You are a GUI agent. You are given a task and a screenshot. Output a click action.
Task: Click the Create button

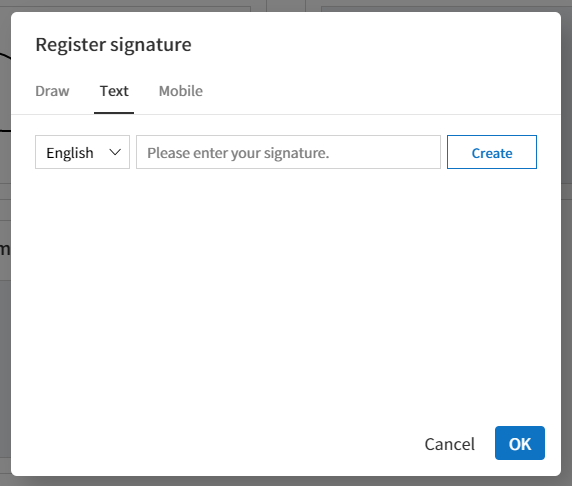click(492, 152)
